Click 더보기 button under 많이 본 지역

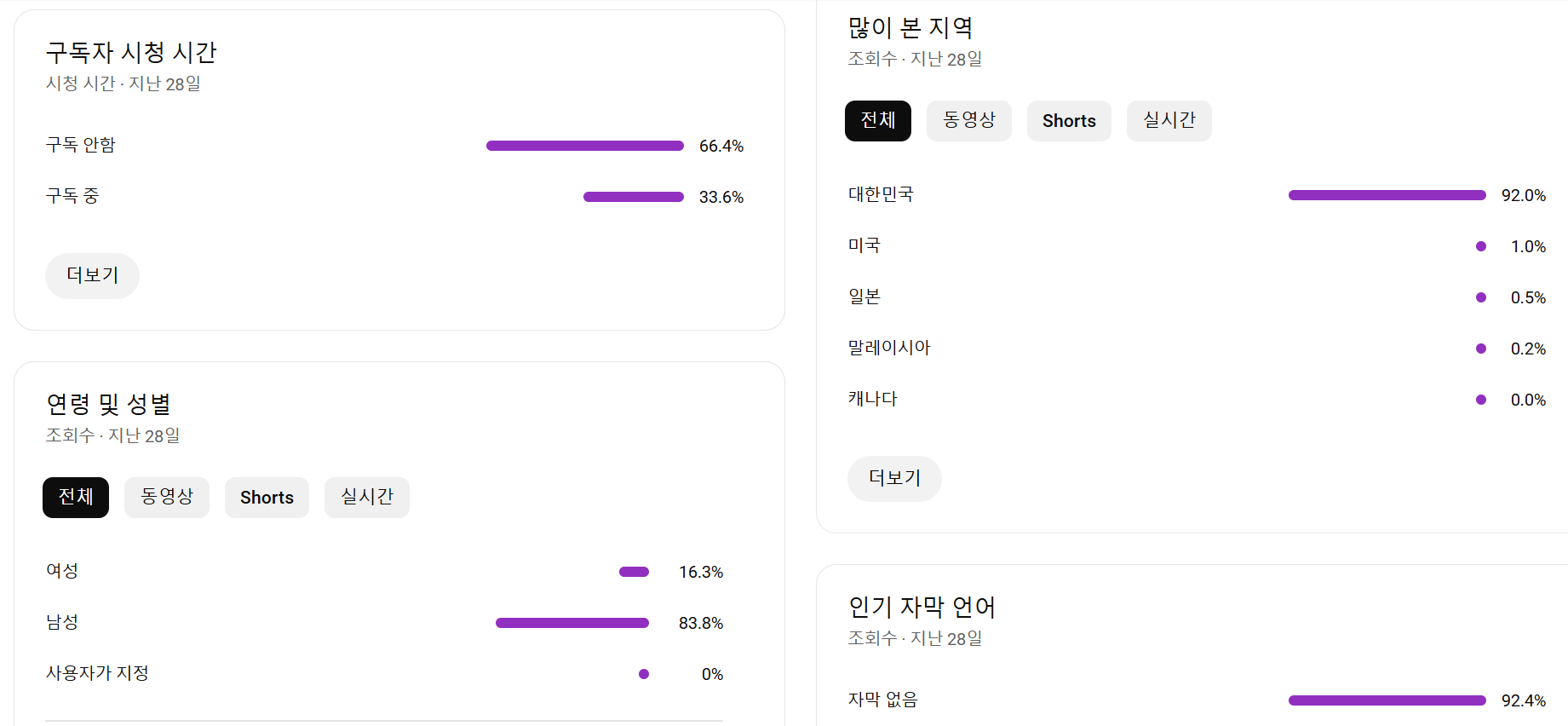(x=894, y=479)
